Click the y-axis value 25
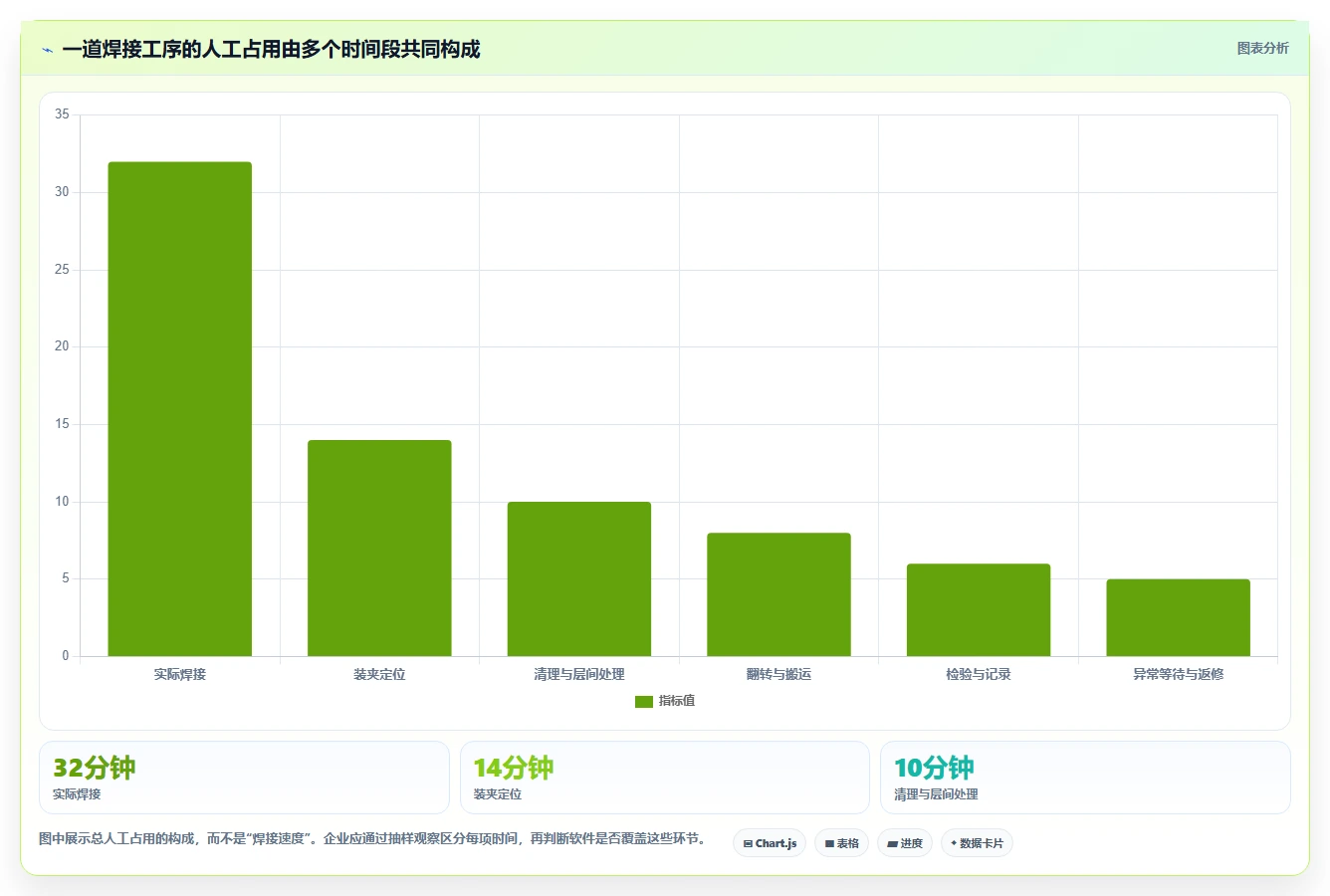 62,270
